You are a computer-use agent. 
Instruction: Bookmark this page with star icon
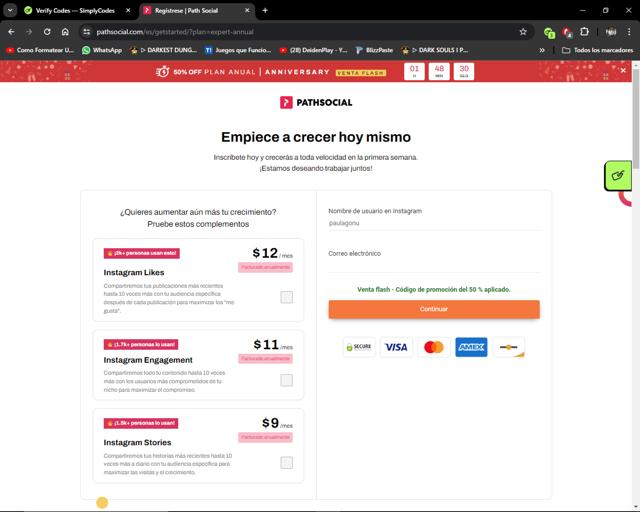[523, 32]
